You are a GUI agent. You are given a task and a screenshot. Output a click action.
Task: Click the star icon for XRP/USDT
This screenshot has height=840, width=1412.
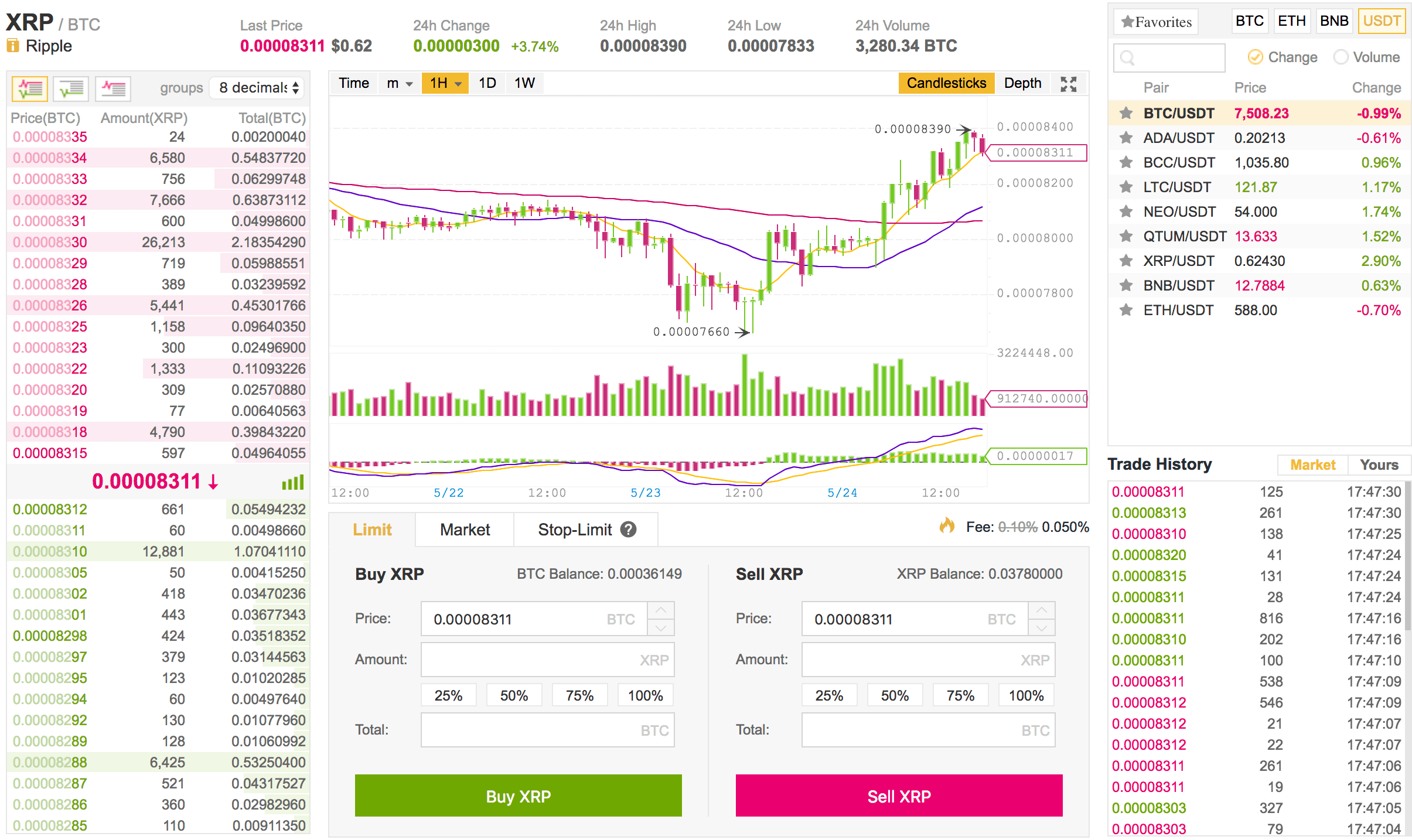1125,261
